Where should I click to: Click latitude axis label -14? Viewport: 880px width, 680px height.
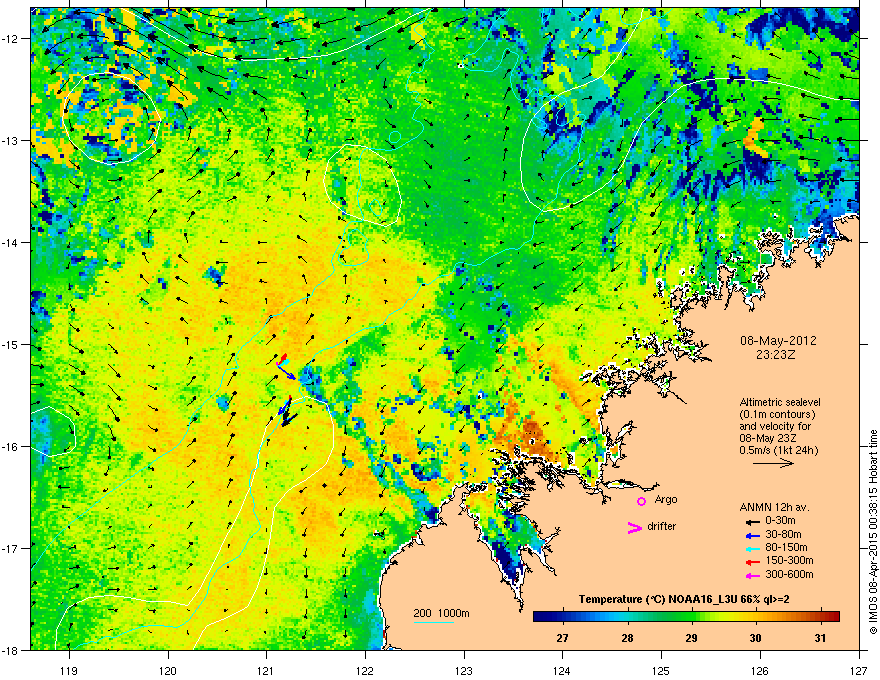(12, 242)
